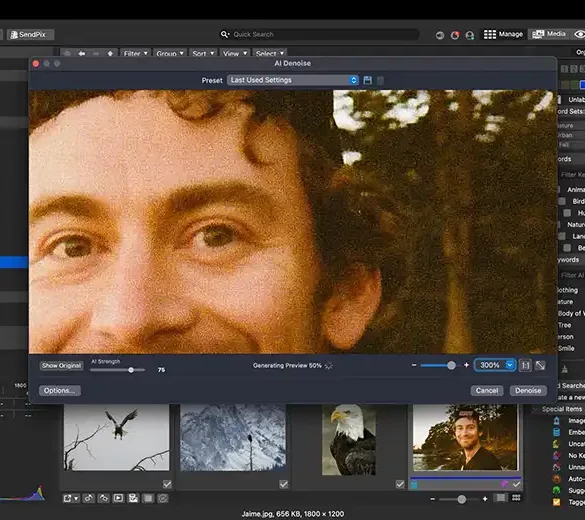The image size is (585, 520).
Task: Click the Tree AI keyword
Action: [564, 325]
